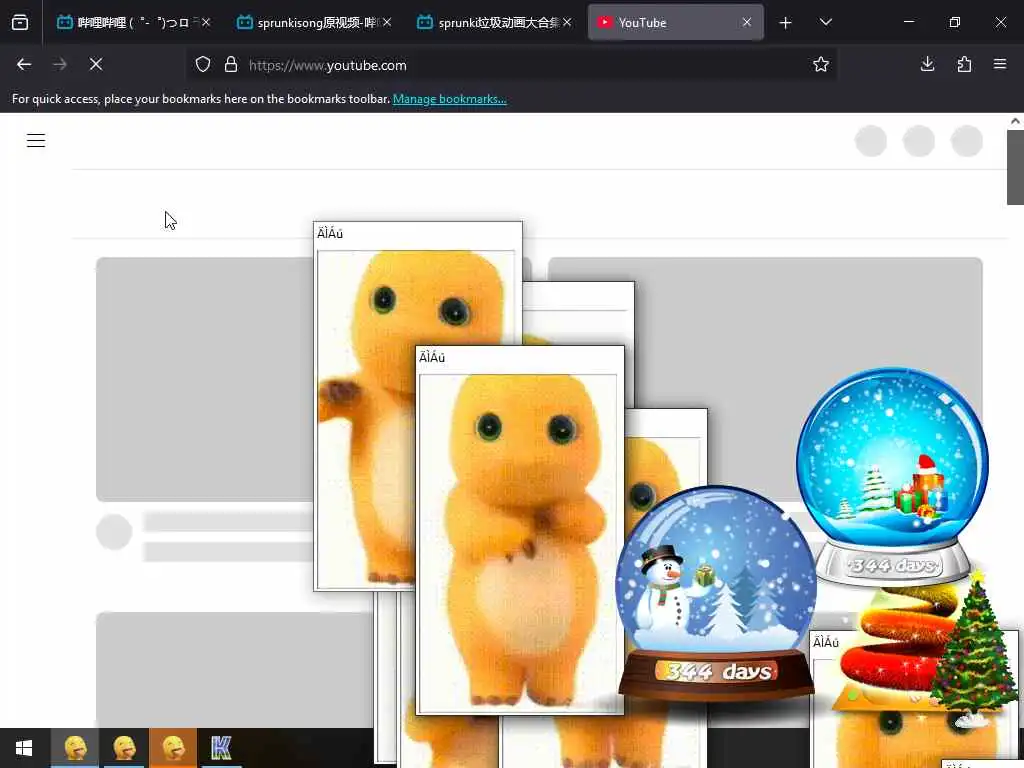Open Windows Start menu

[x=24, y=748]
